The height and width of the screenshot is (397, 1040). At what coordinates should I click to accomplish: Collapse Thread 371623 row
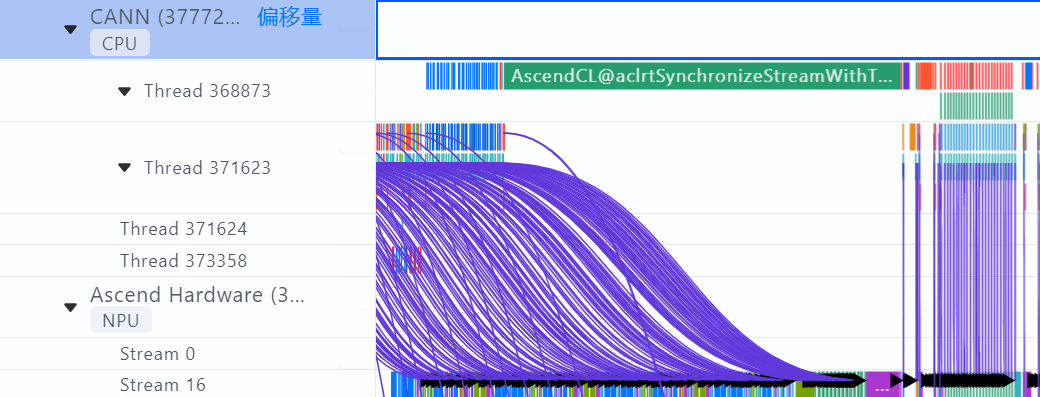pos(124,168)
